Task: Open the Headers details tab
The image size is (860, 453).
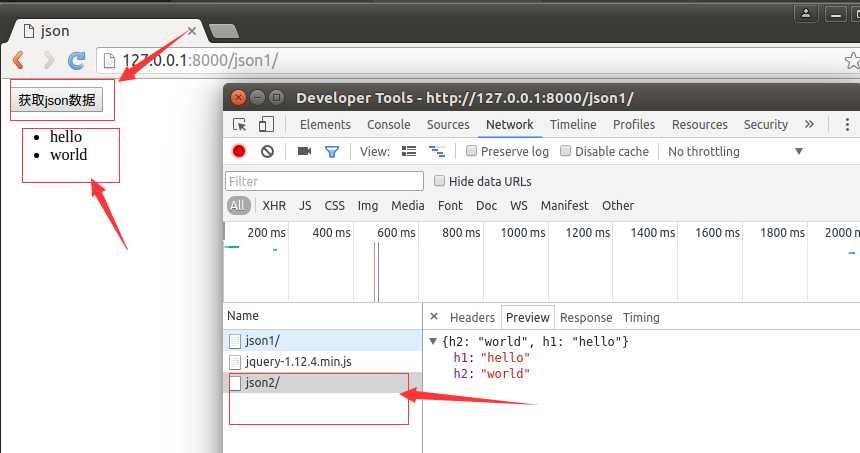Action: pos(472,318)
